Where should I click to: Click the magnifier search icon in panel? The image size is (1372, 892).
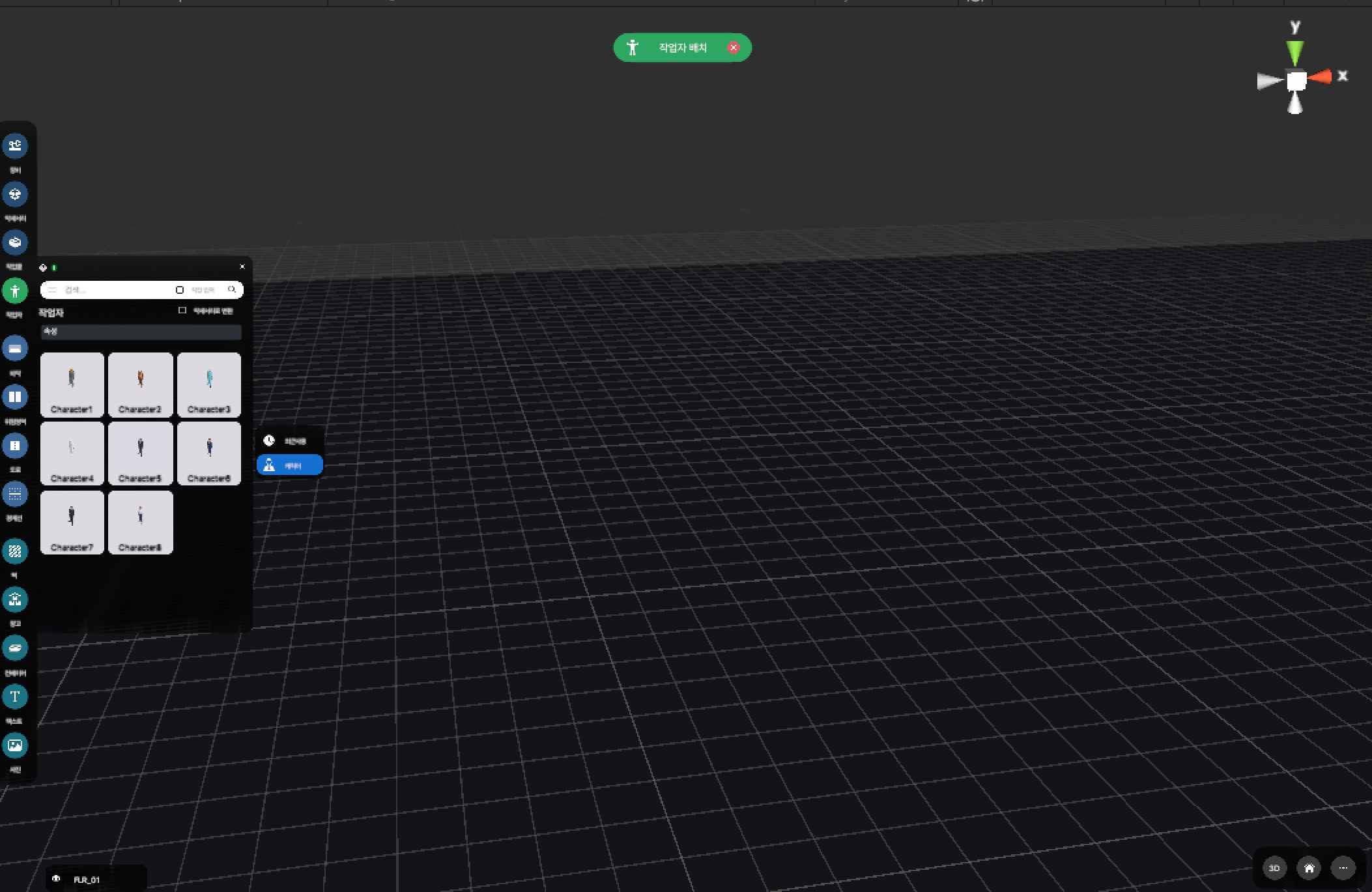[x=231, y=289]
